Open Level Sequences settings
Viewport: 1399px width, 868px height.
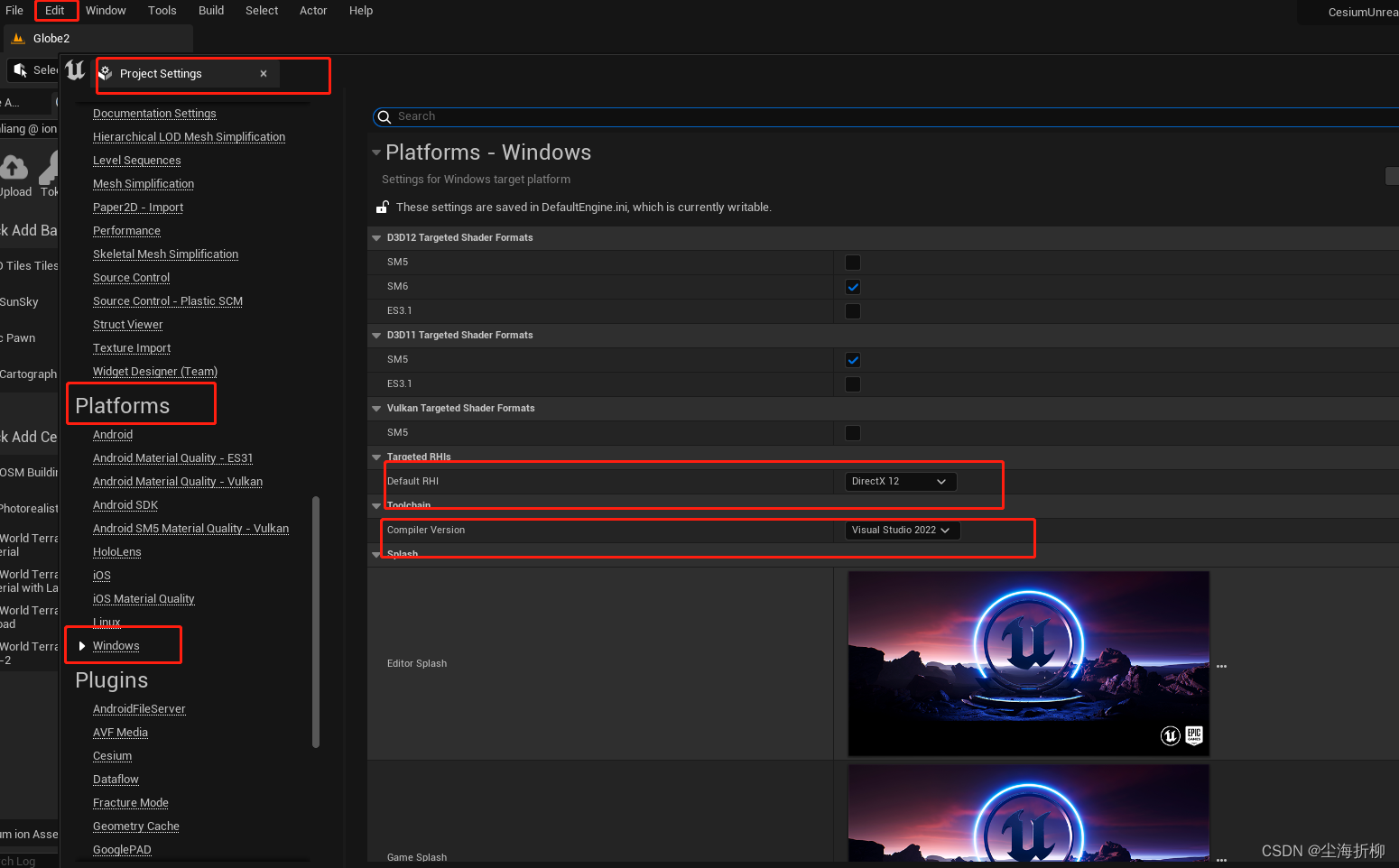click(137, 161)
